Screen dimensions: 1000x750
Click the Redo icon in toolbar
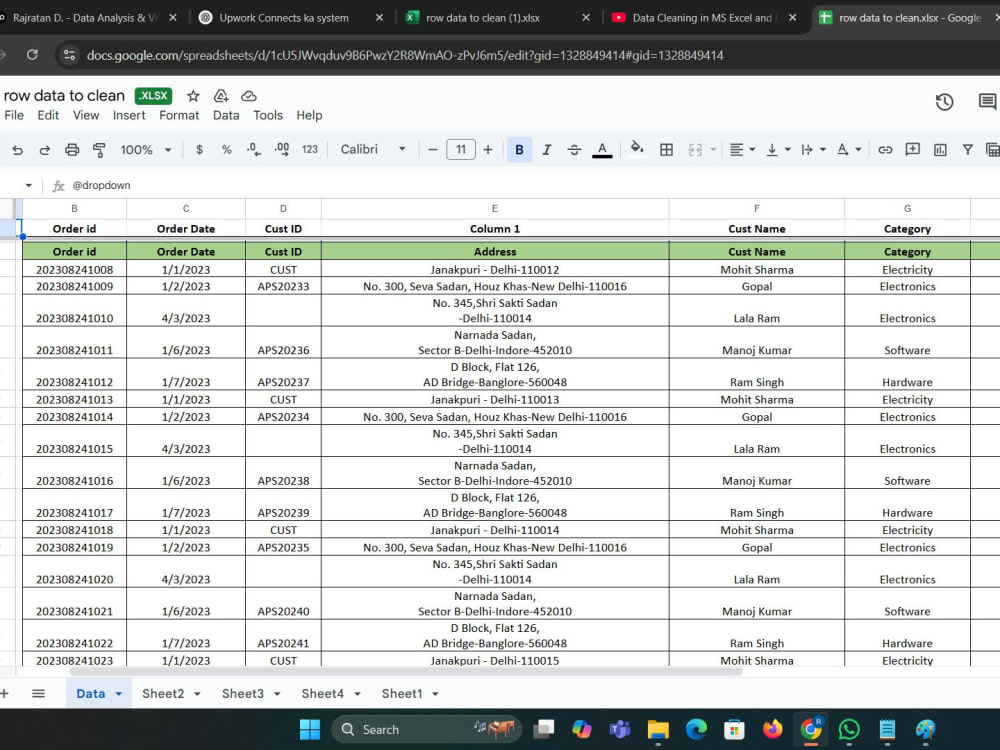45,150
